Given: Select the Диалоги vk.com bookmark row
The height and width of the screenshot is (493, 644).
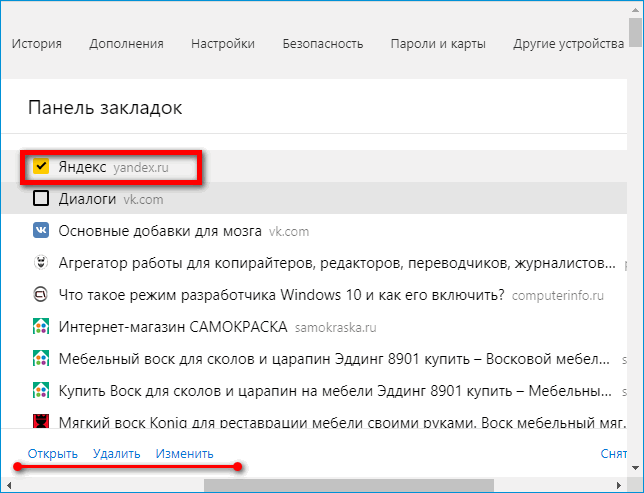Looking at the screenshot, I should tap(314, 198).
